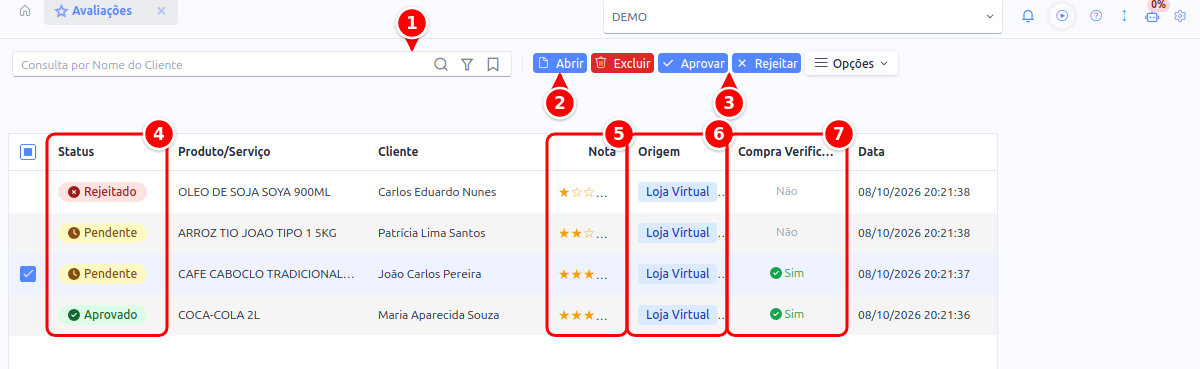Uncheck the João Carlos Pereira row checkbox

click(x=28, y=273)
